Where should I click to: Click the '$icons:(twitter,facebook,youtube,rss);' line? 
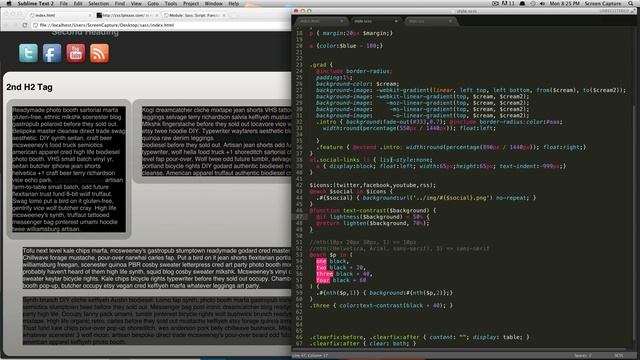pyautogui.click(x=373, y=185)
